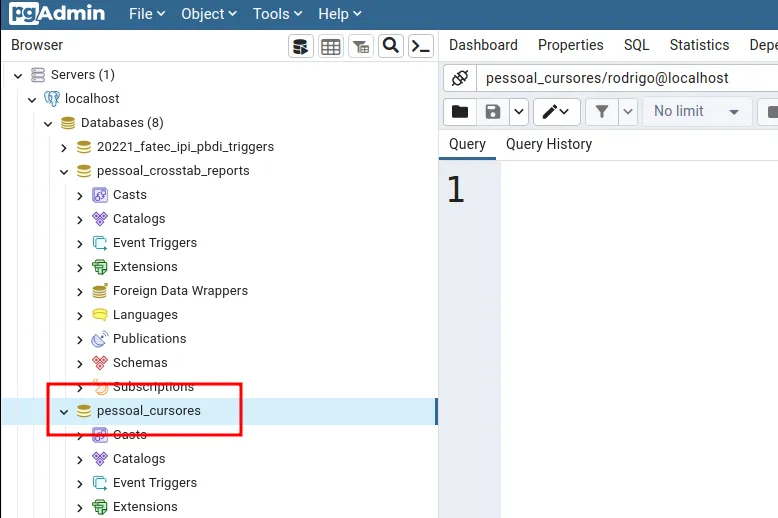Click the Publications satellite icon

pos(100,339)
